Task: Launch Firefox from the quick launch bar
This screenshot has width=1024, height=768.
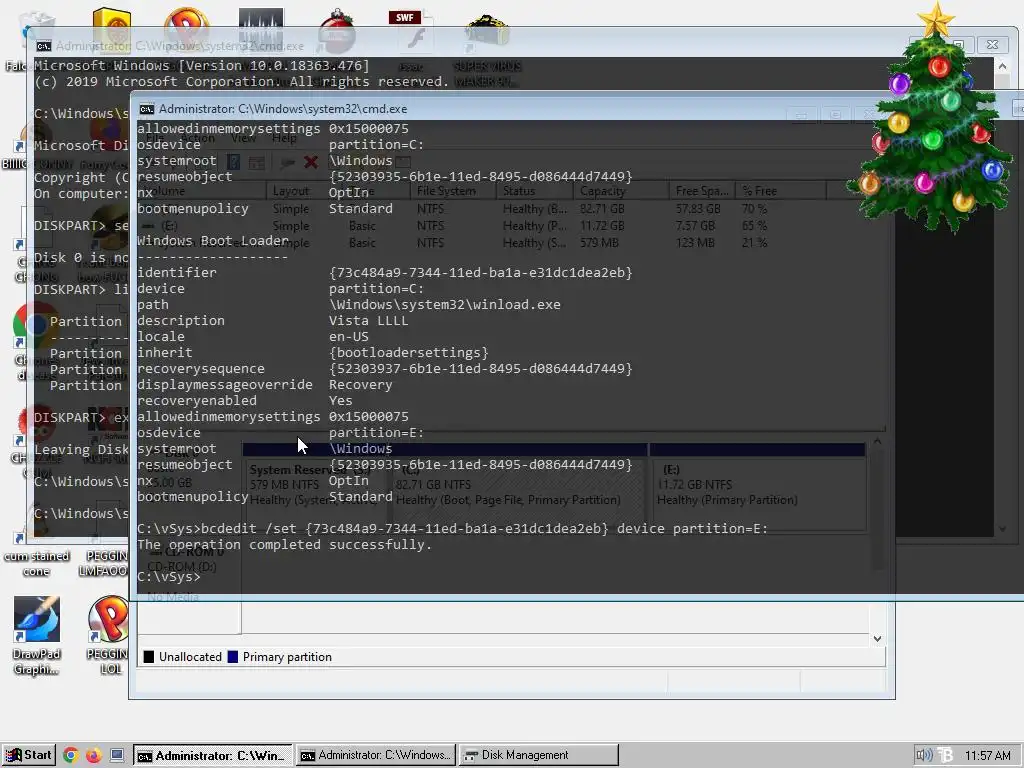Action: [x=93, y=756]
